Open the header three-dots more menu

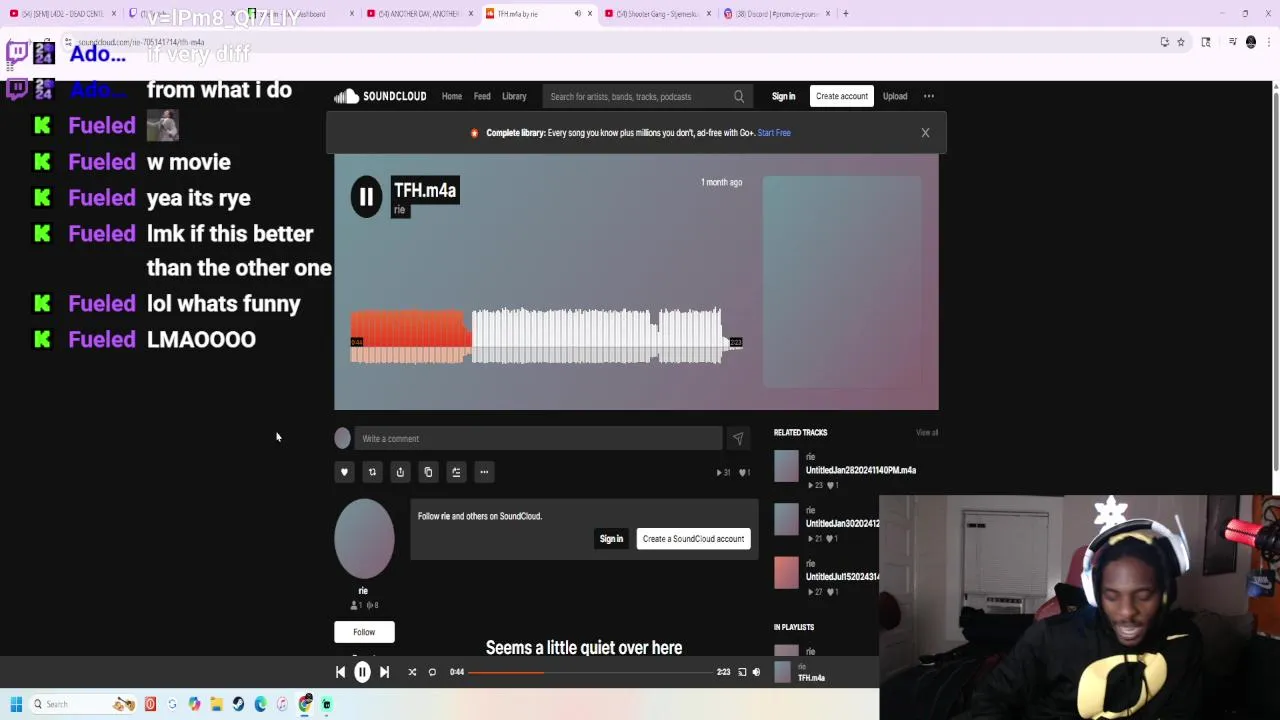928,96
